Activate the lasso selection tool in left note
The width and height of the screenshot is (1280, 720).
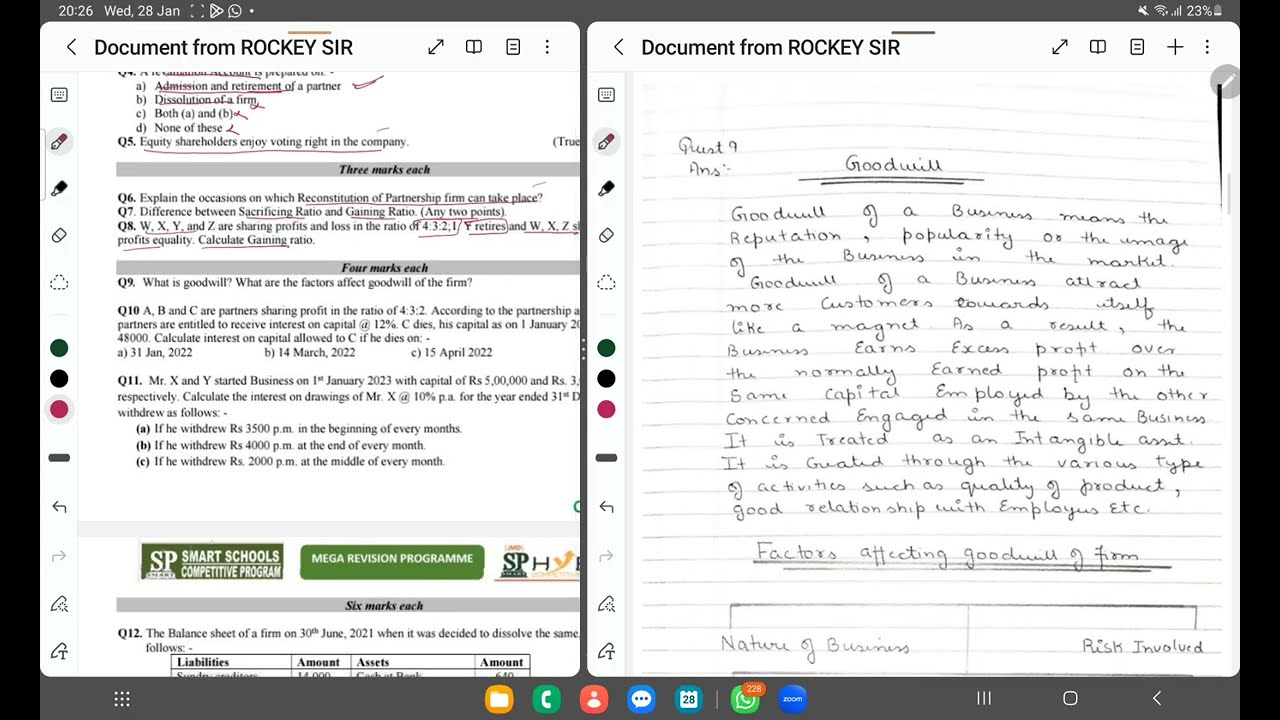tap(59, 282)
